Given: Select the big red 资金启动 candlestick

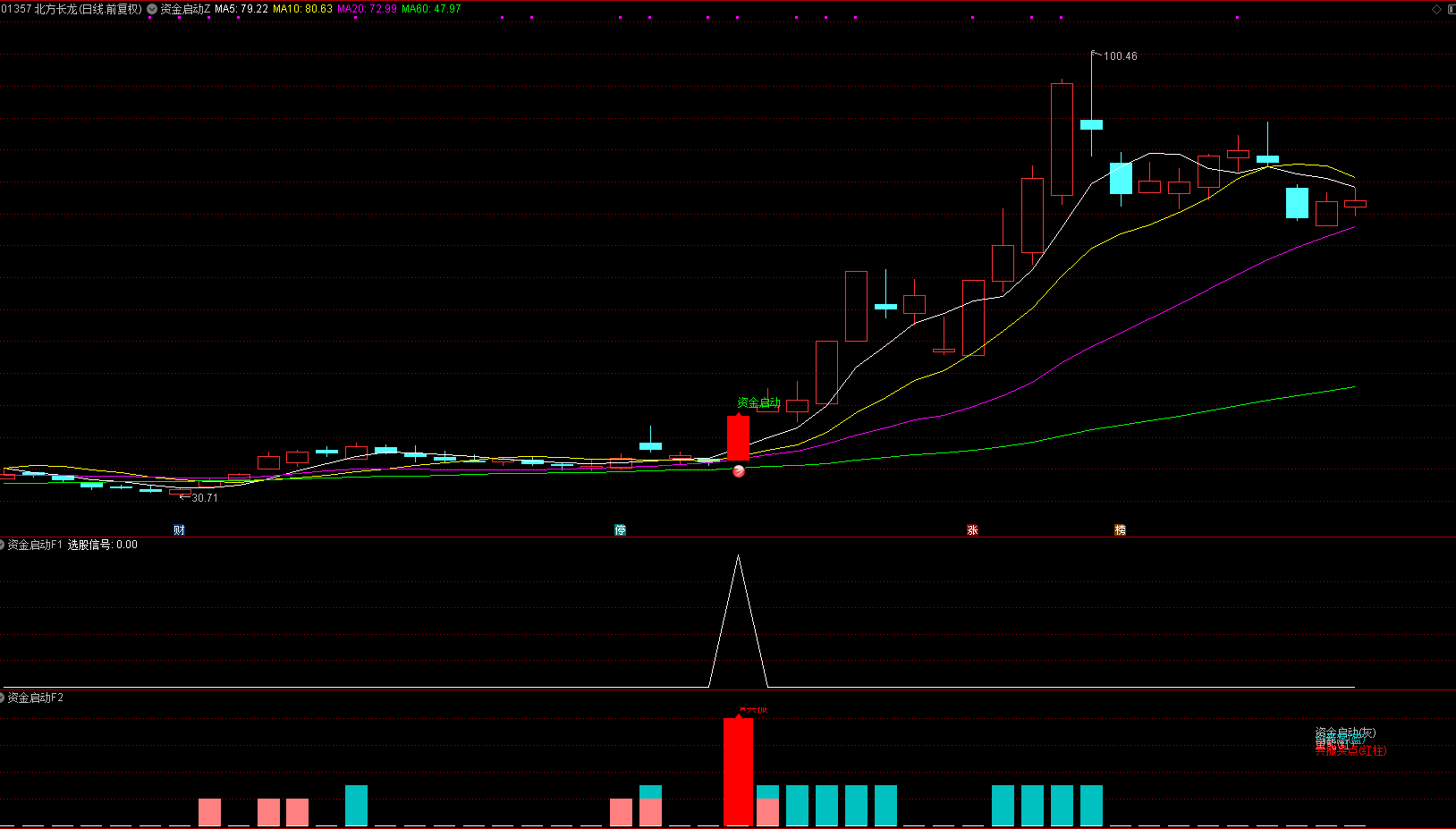Looking at the screenshot, I should coord(738,438).
